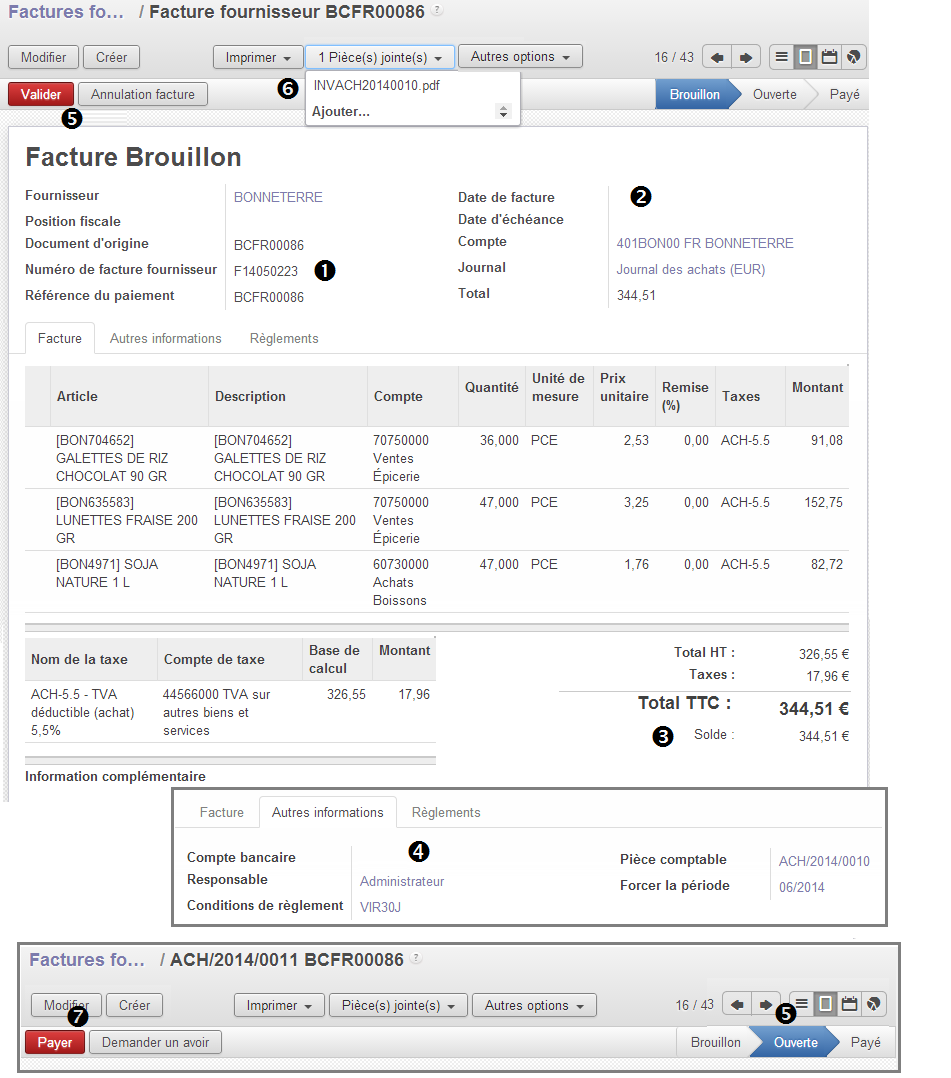Open the BONNETERRE supplier link

click(x=278, y=197)
